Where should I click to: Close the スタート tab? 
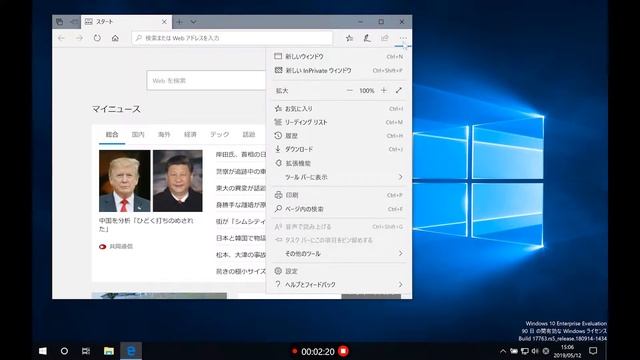(x=164, y=22)
